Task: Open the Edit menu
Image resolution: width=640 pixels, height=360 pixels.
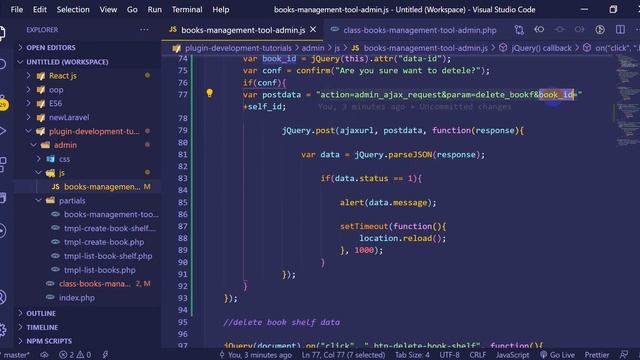Action: tap(40, 9)
